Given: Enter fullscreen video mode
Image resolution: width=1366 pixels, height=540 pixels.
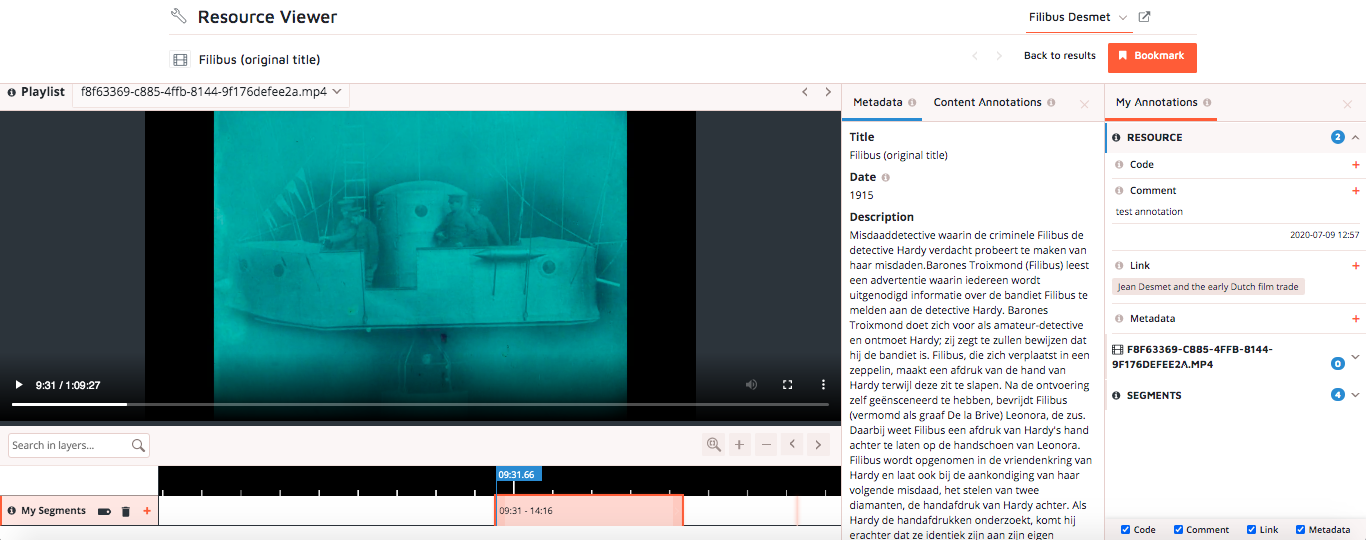Looking at the screenshot, I should (787, 385).
